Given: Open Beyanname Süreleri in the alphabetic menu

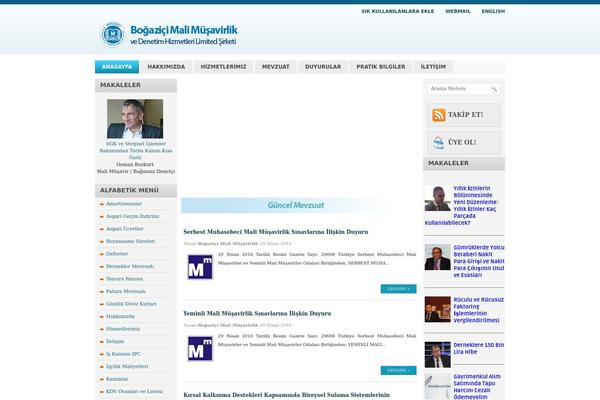Looking at the screenshot, I should click(130, 242).
